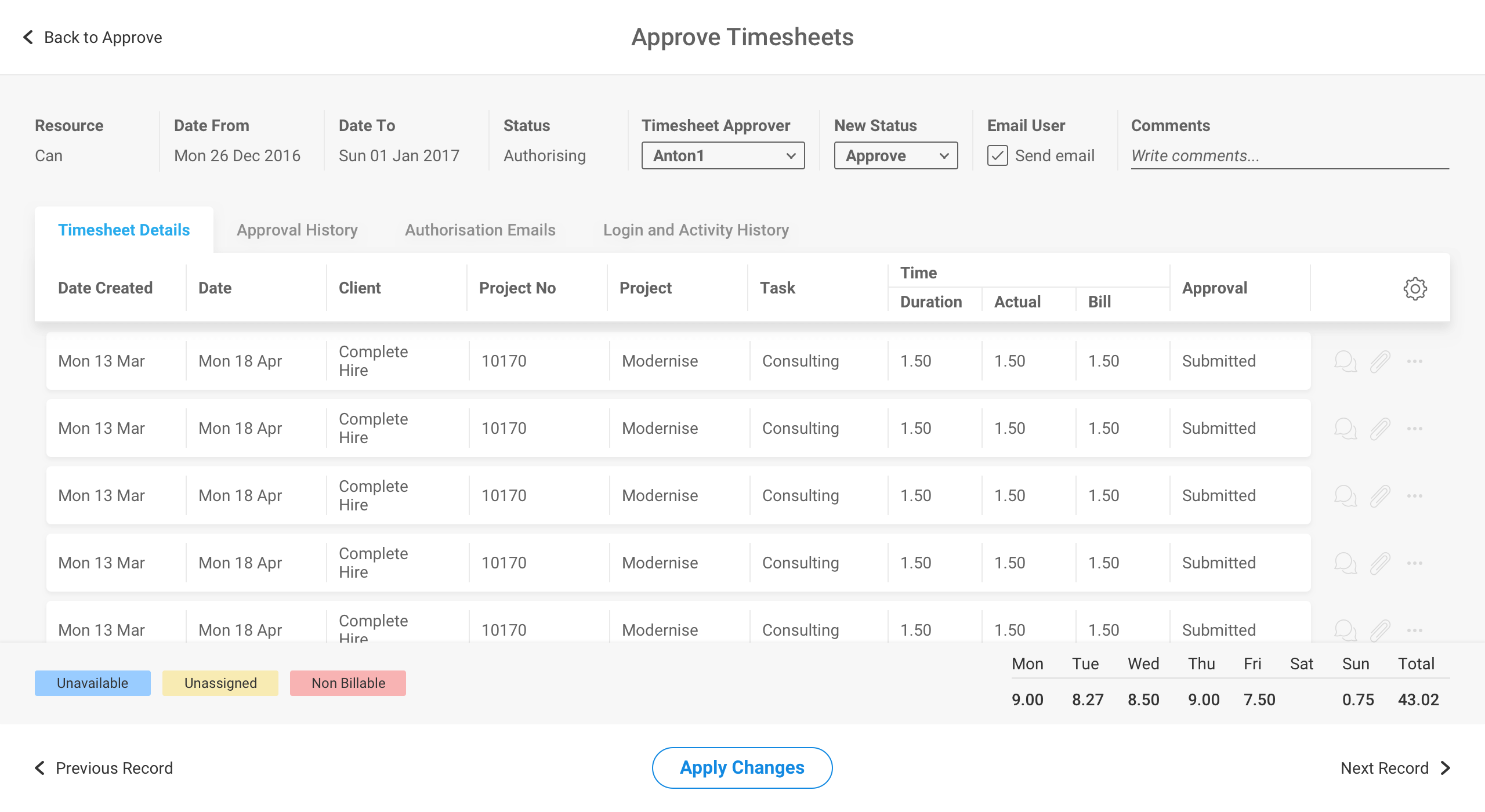Click back arrow next to Back to Approve
The width and height of the screenshot is (1485, 812).
click(28, 37)
